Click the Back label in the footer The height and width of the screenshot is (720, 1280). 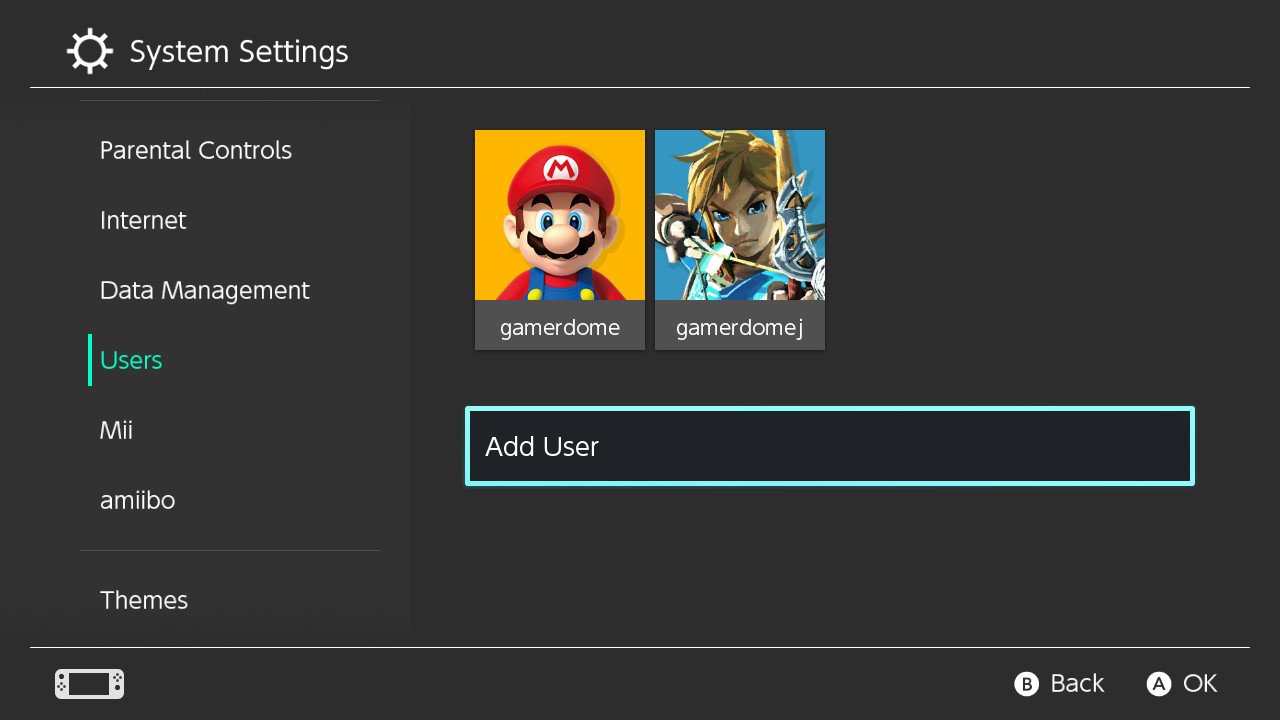tap(1076, 683)
